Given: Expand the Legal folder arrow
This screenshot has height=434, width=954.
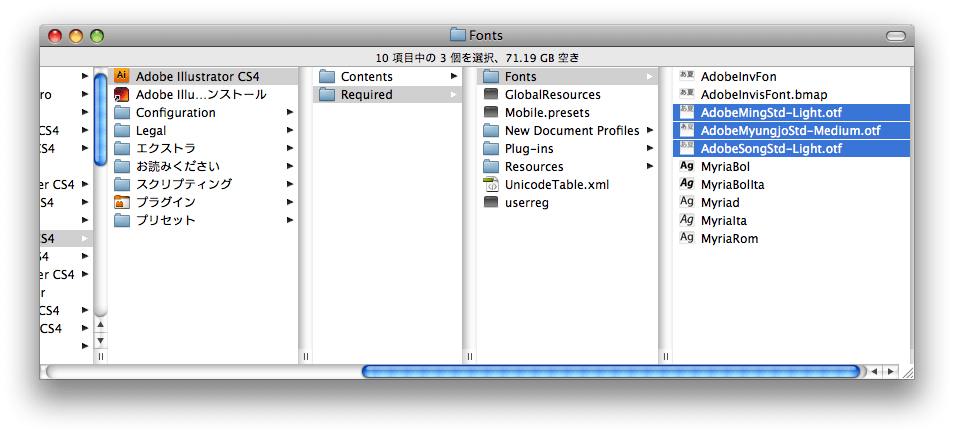Looking at the screenshot, I should point(290,130).
